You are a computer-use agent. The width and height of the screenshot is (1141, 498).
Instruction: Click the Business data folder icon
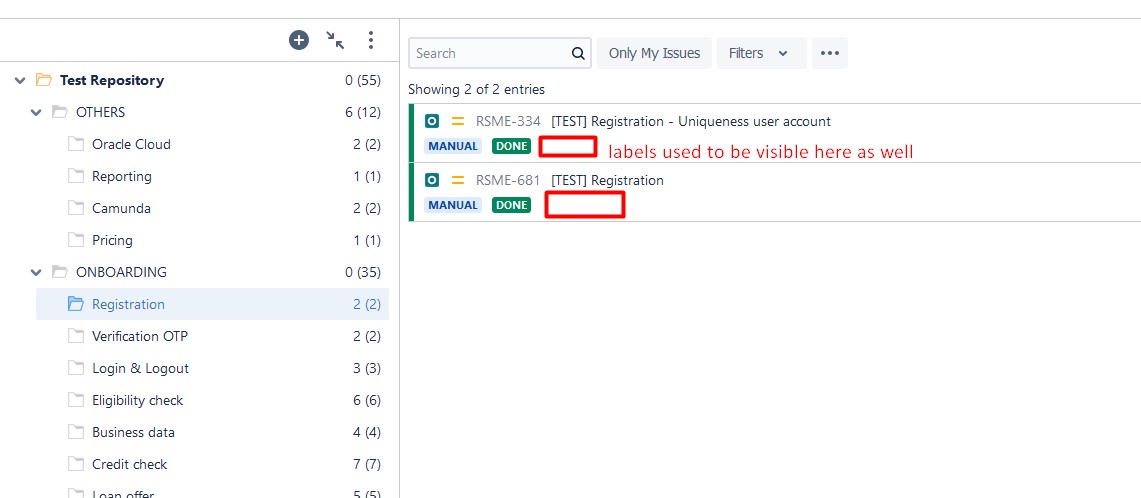tap(76, 432)
